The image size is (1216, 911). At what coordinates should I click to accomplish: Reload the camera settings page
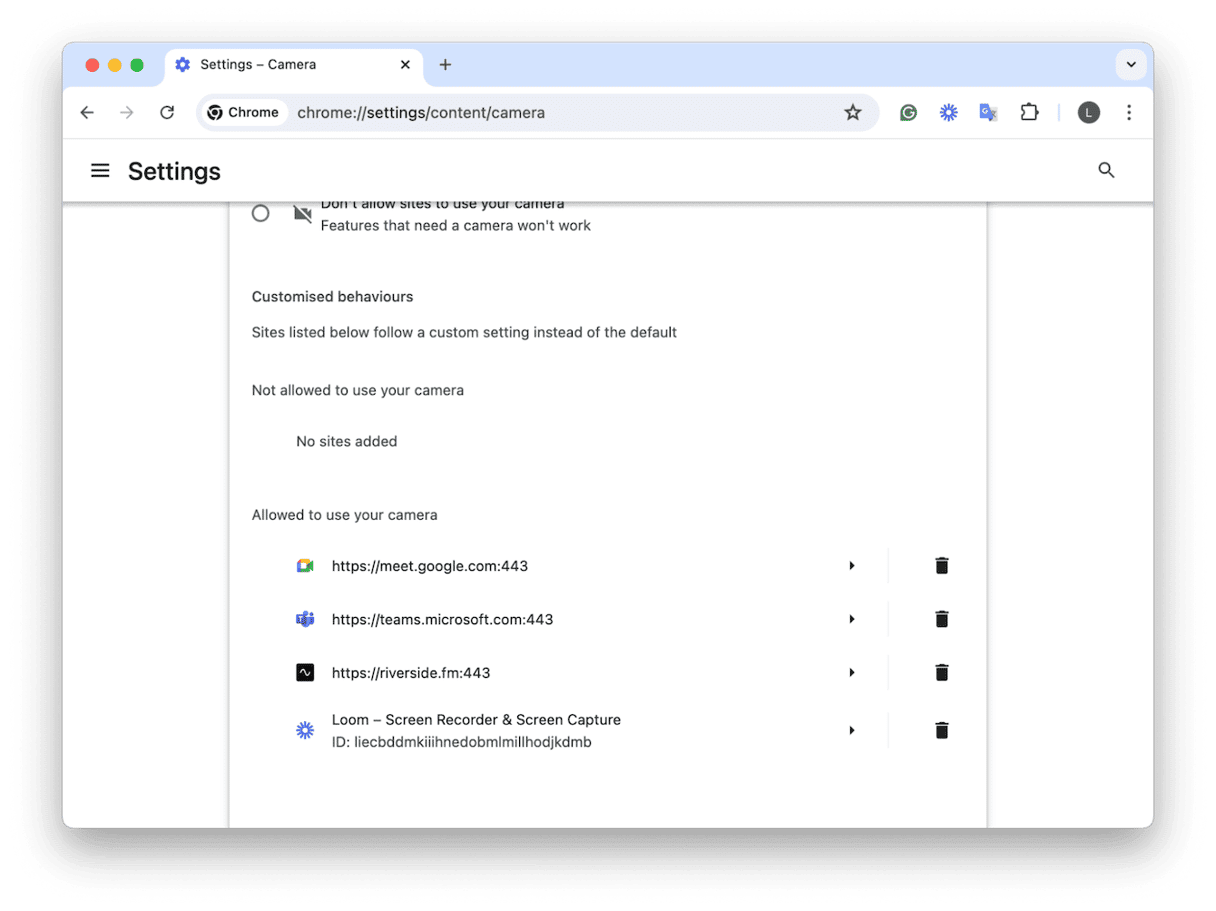pyautogui.click(x=167, y=112)
